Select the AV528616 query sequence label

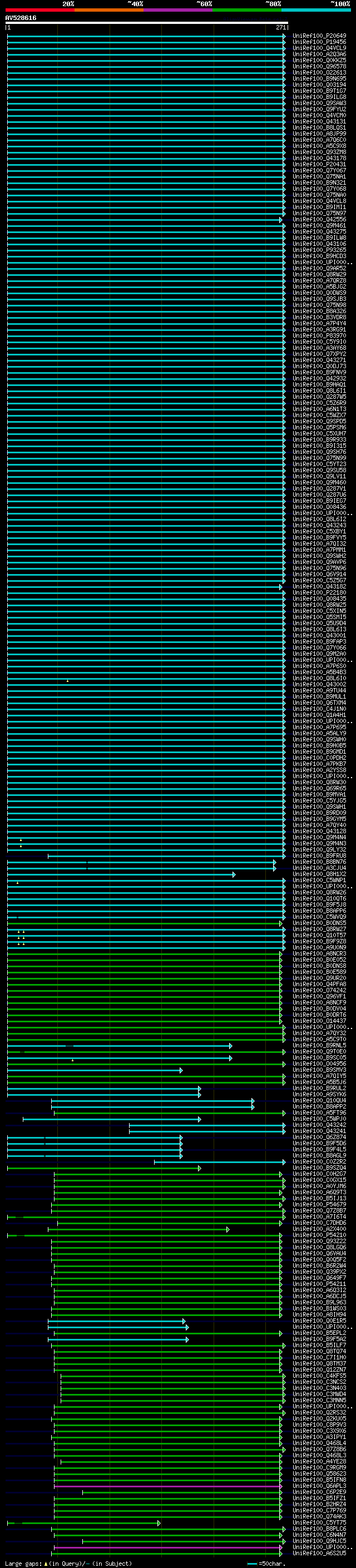[x=21, y=18]
